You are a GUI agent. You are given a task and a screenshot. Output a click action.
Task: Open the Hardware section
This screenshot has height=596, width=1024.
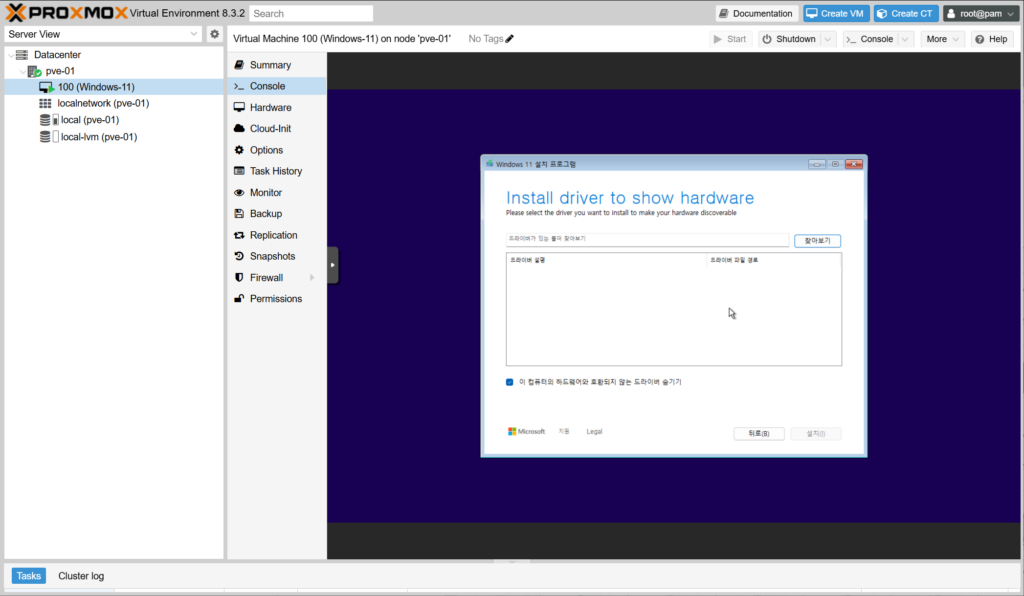270,107
